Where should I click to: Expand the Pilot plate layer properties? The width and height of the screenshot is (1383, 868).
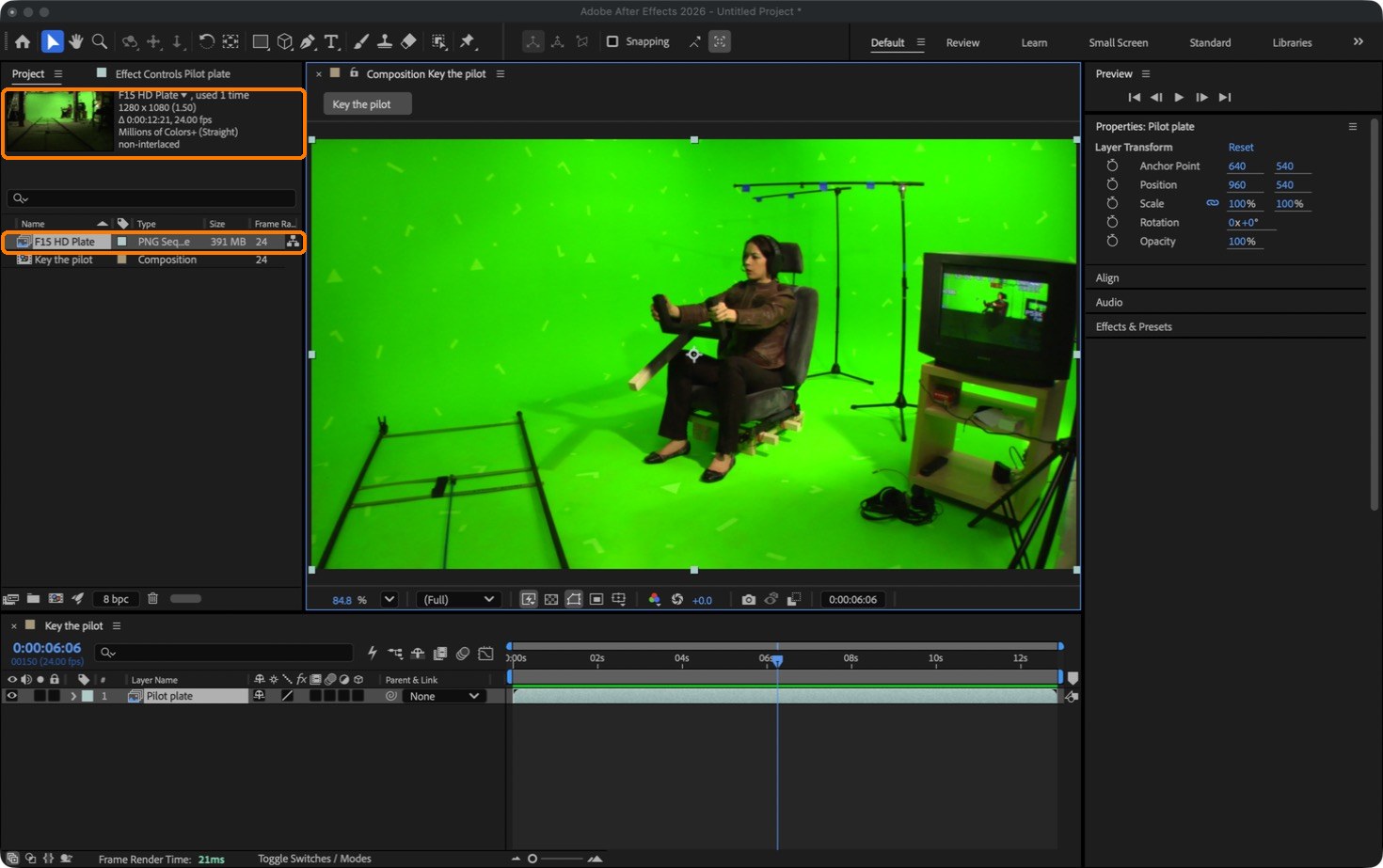[73, 696]
